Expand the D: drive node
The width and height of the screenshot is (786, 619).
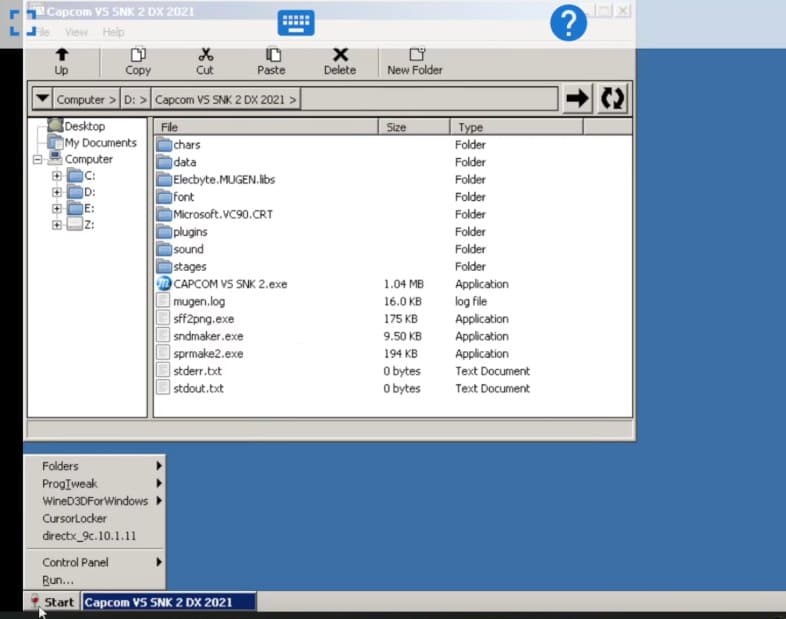[57, 192]
